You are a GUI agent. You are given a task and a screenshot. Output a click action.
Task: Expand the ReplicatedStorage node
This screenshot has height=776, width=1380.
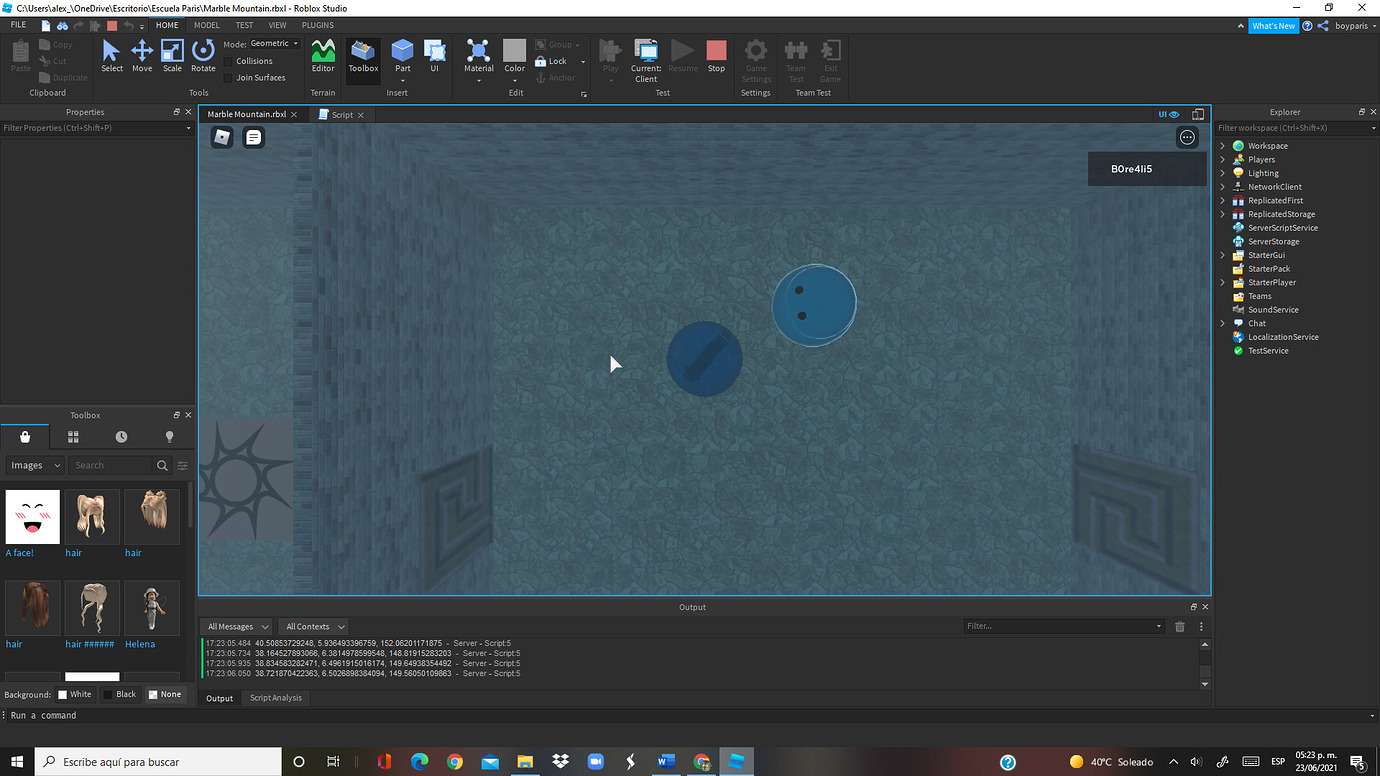(1222, 214)
